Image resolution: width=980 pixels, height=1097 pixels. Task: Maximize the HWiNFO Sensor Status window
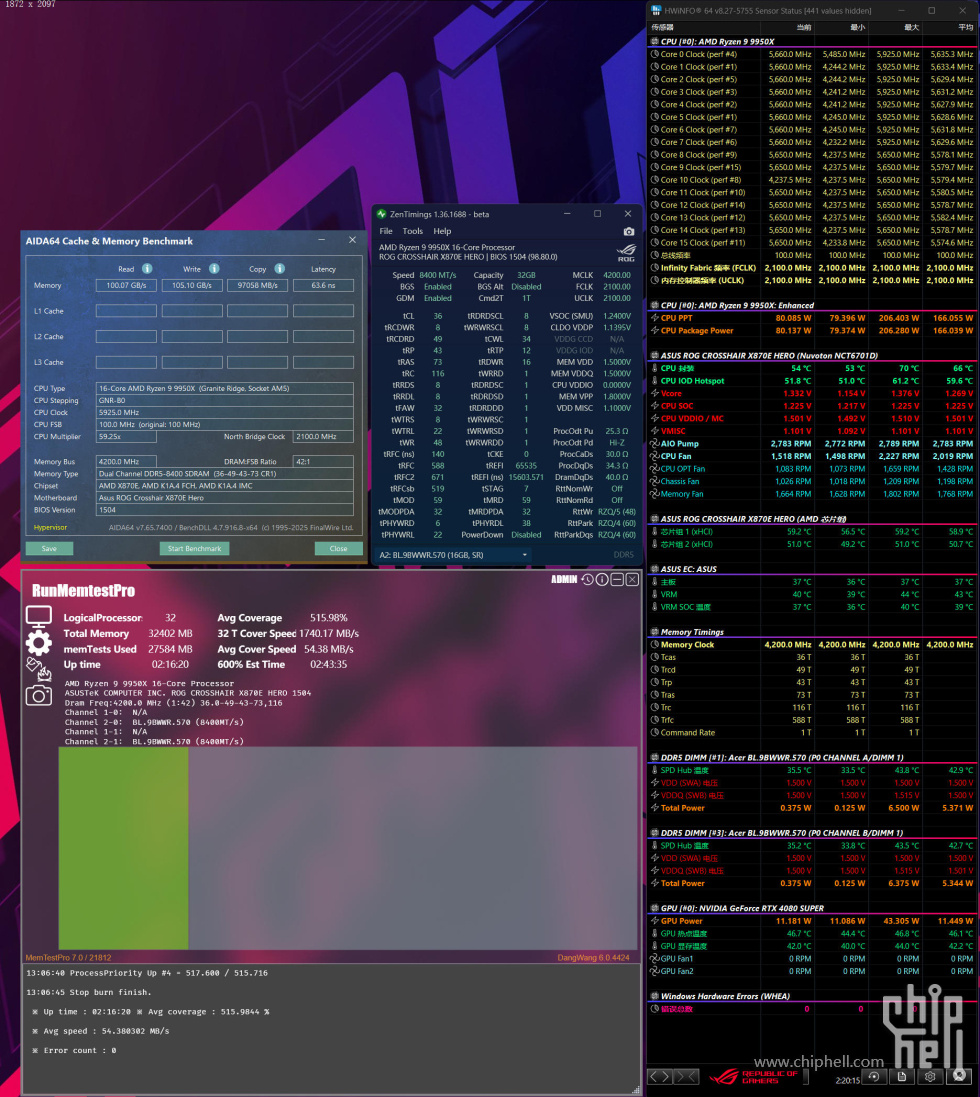click(x=932, y=10)
